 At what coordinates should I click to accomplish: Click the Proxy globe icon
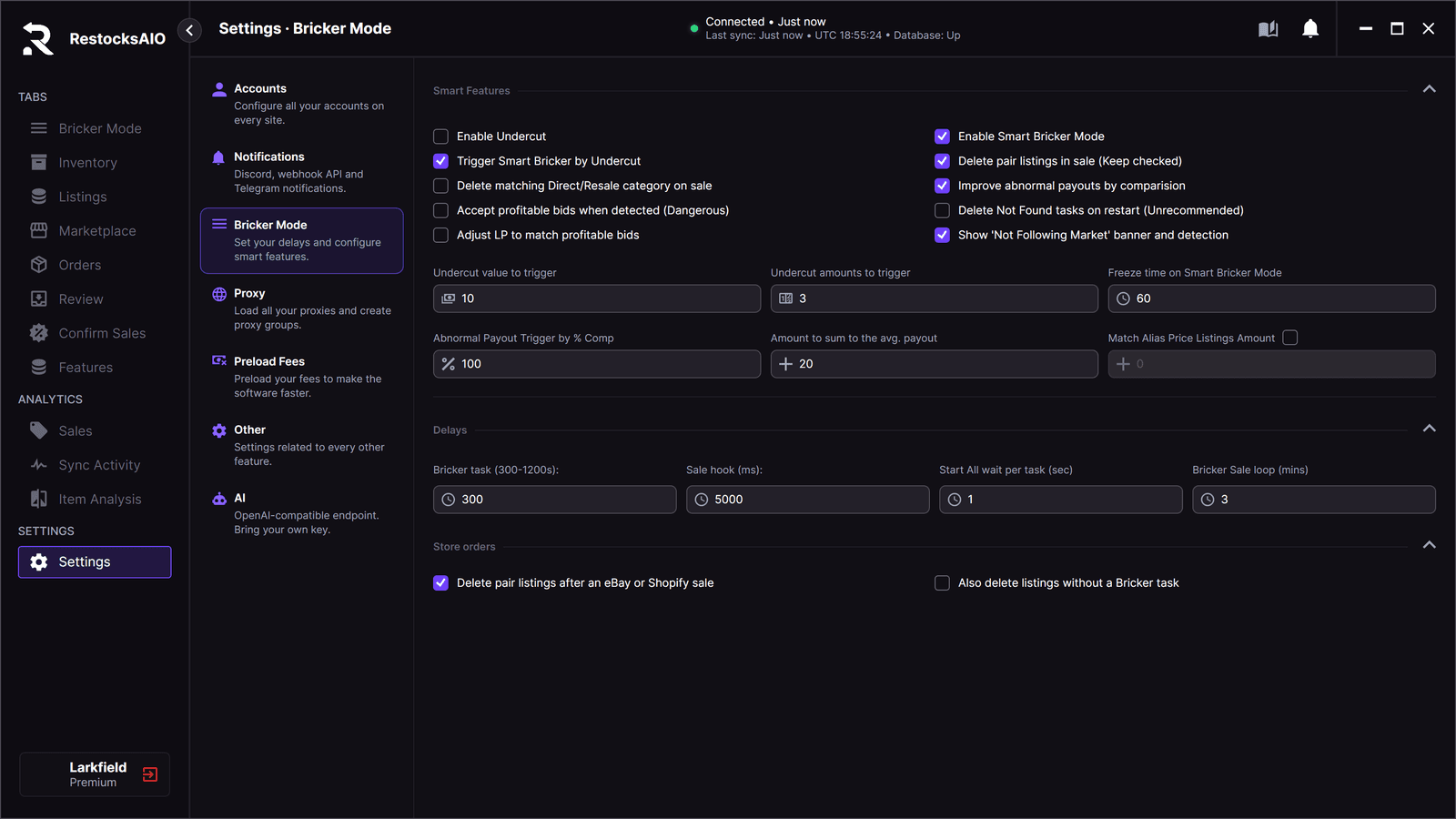pyautogui.click(x=219, y=294)
